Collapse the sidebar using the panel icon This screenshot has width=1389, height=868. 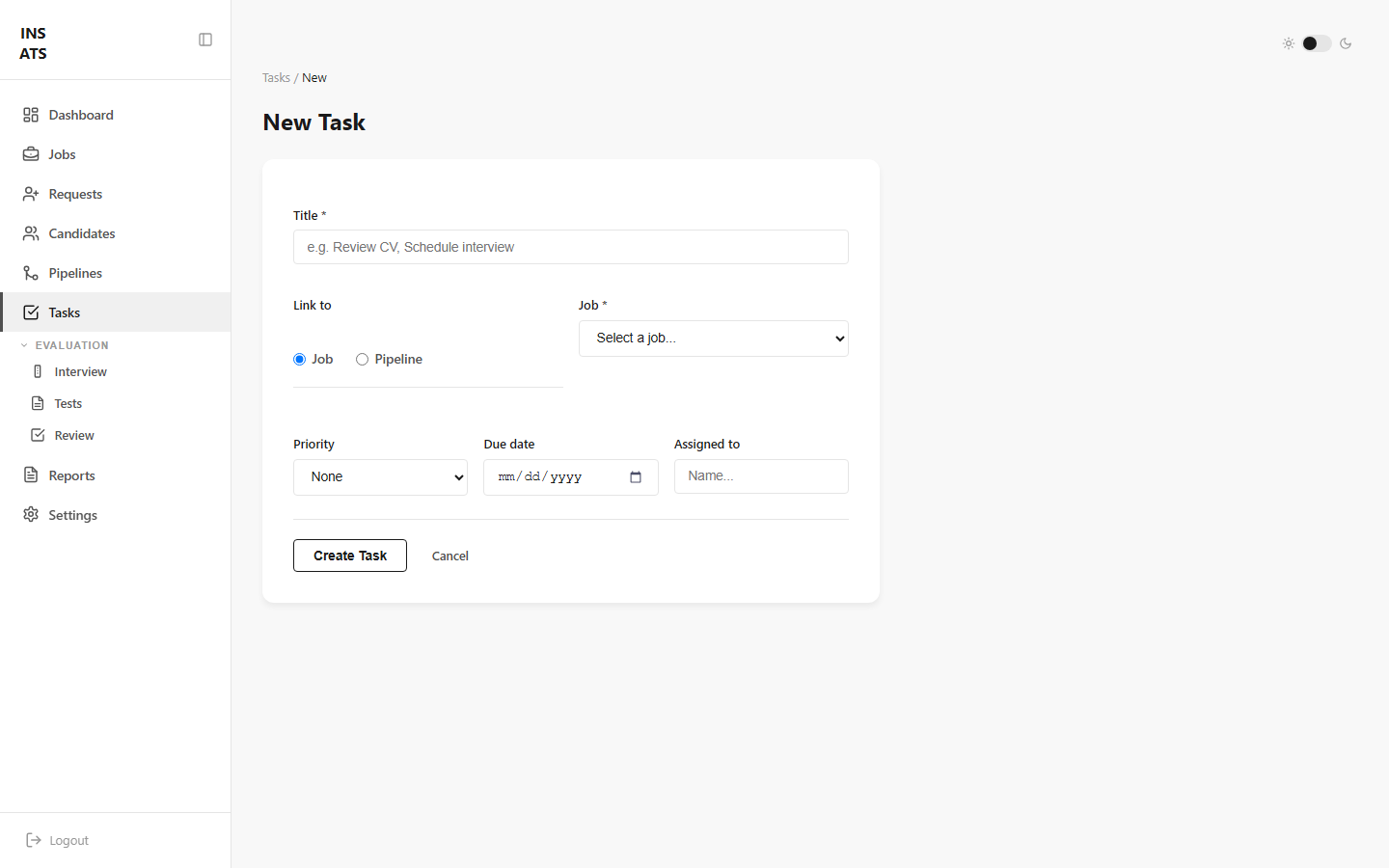(x=205, y=40)
